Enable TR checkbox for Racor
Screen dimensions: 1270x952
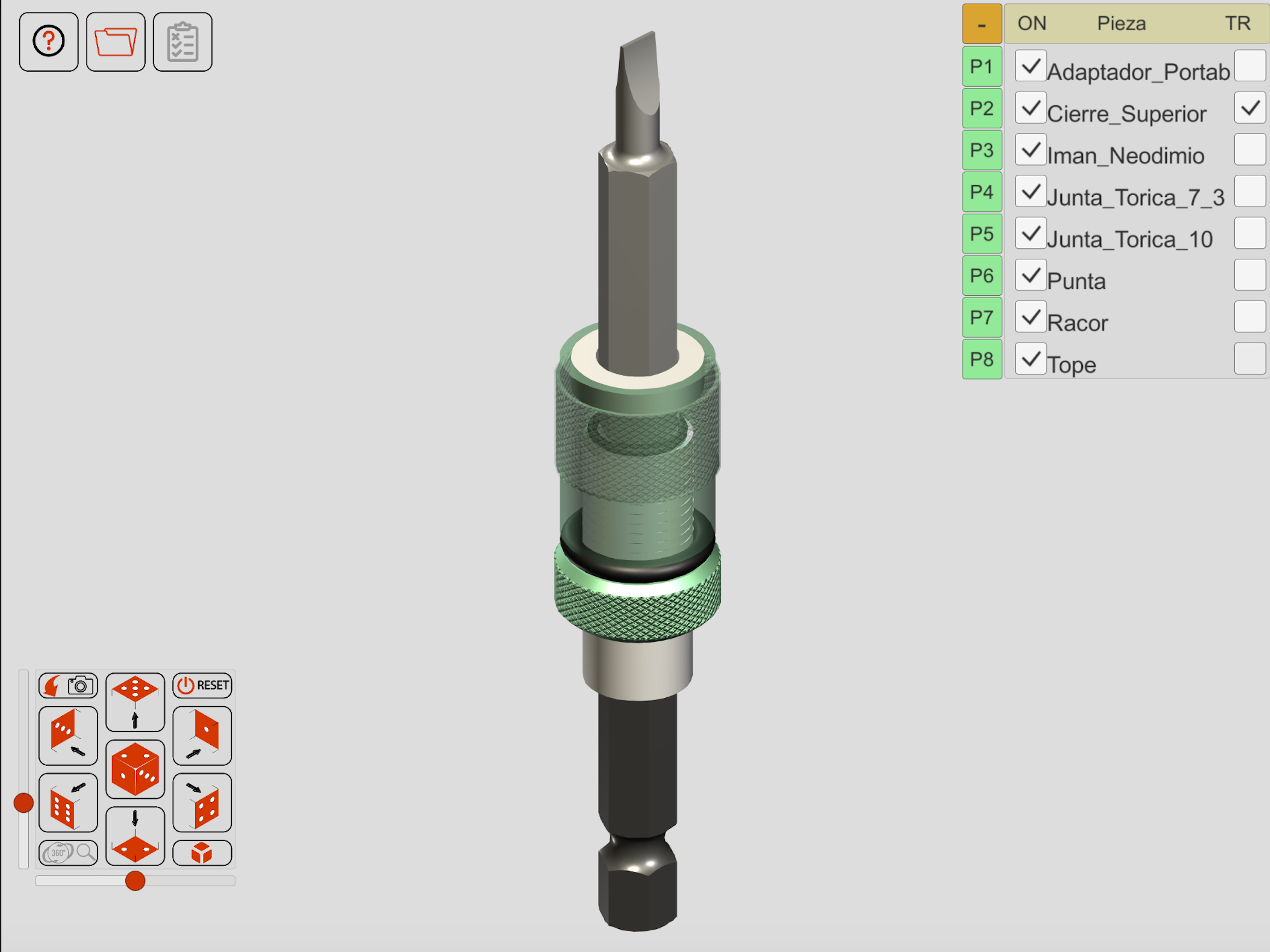pos(1250,317)
